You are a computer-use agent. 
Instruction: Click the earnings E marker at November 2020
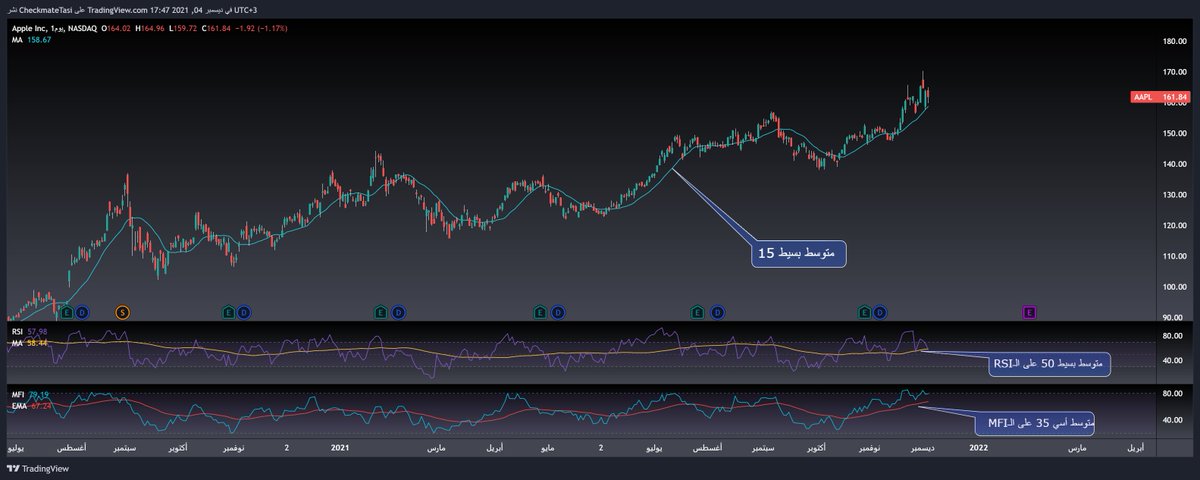point(227,313)
